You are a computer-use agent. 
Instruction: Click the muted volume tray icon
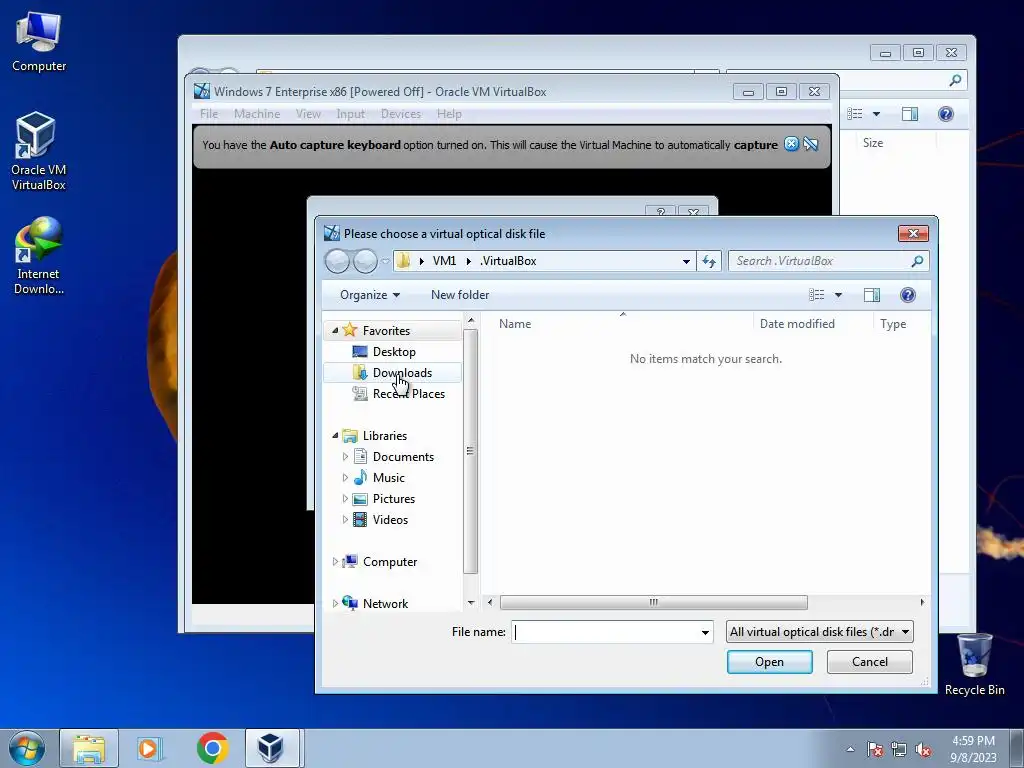(x=923, y=750)
